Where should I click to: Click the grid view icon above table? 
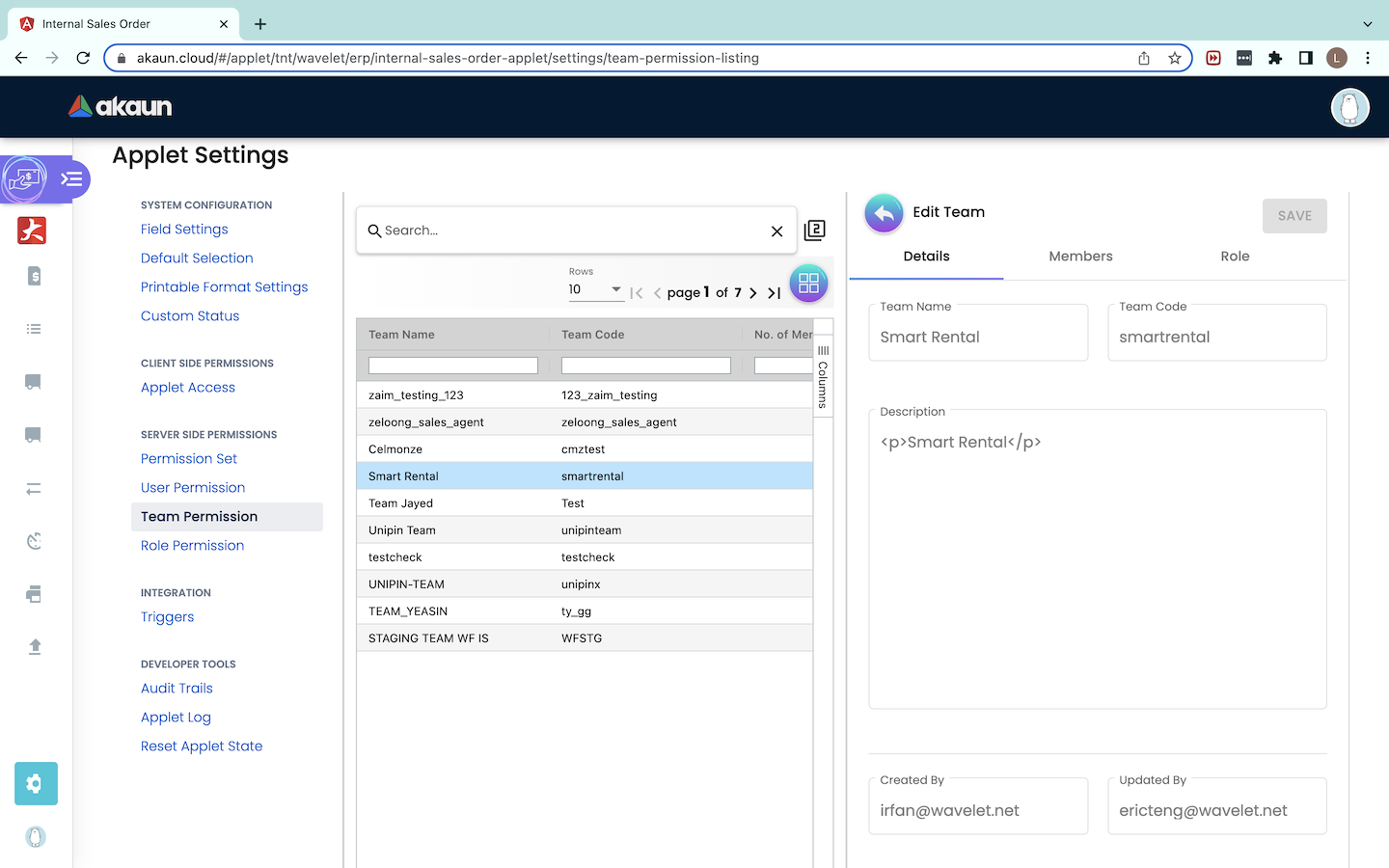808,284
